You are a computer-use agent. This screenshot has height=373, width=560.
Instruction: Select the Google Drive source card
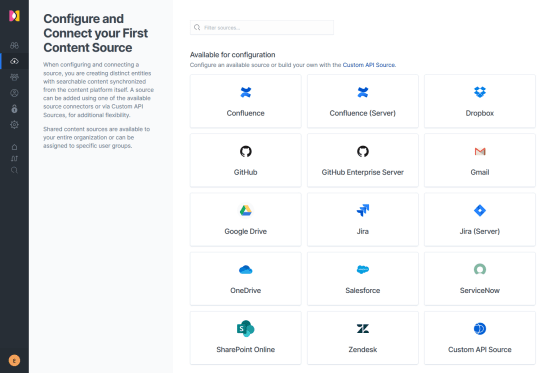246,219
